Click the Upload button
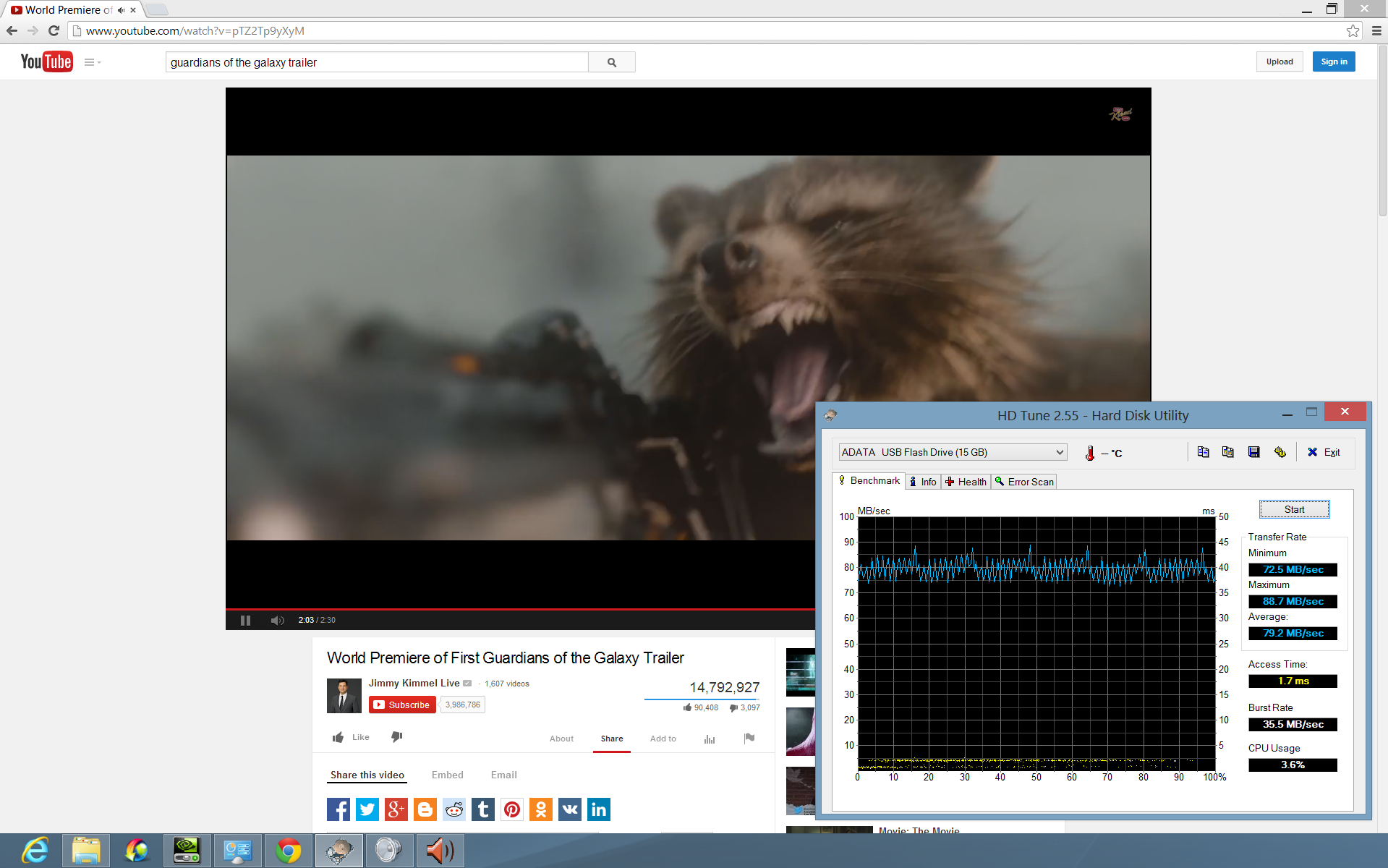1388x868 pixels. (x=1280, y=61)
